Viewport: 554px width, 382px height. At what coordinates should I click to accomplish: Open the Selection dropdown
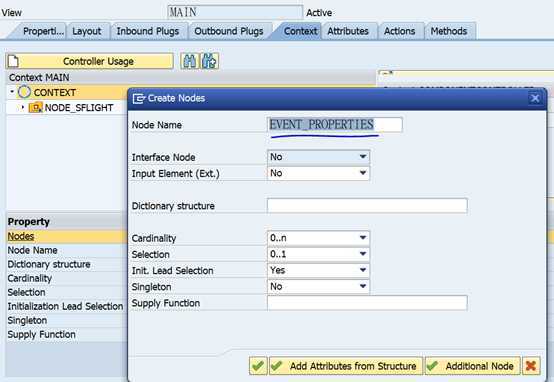[363, 254]
